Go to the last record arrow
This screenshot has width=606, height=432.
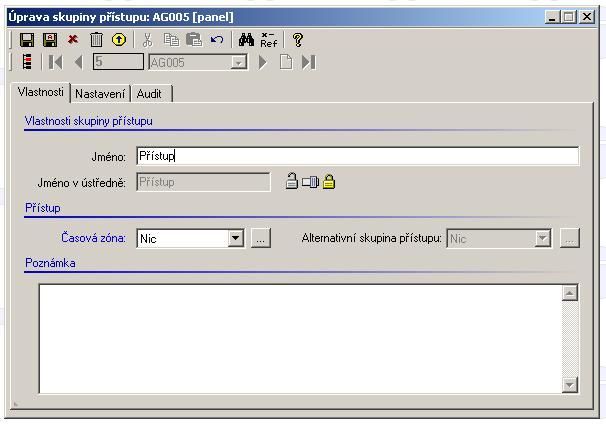tap(309, 62)
